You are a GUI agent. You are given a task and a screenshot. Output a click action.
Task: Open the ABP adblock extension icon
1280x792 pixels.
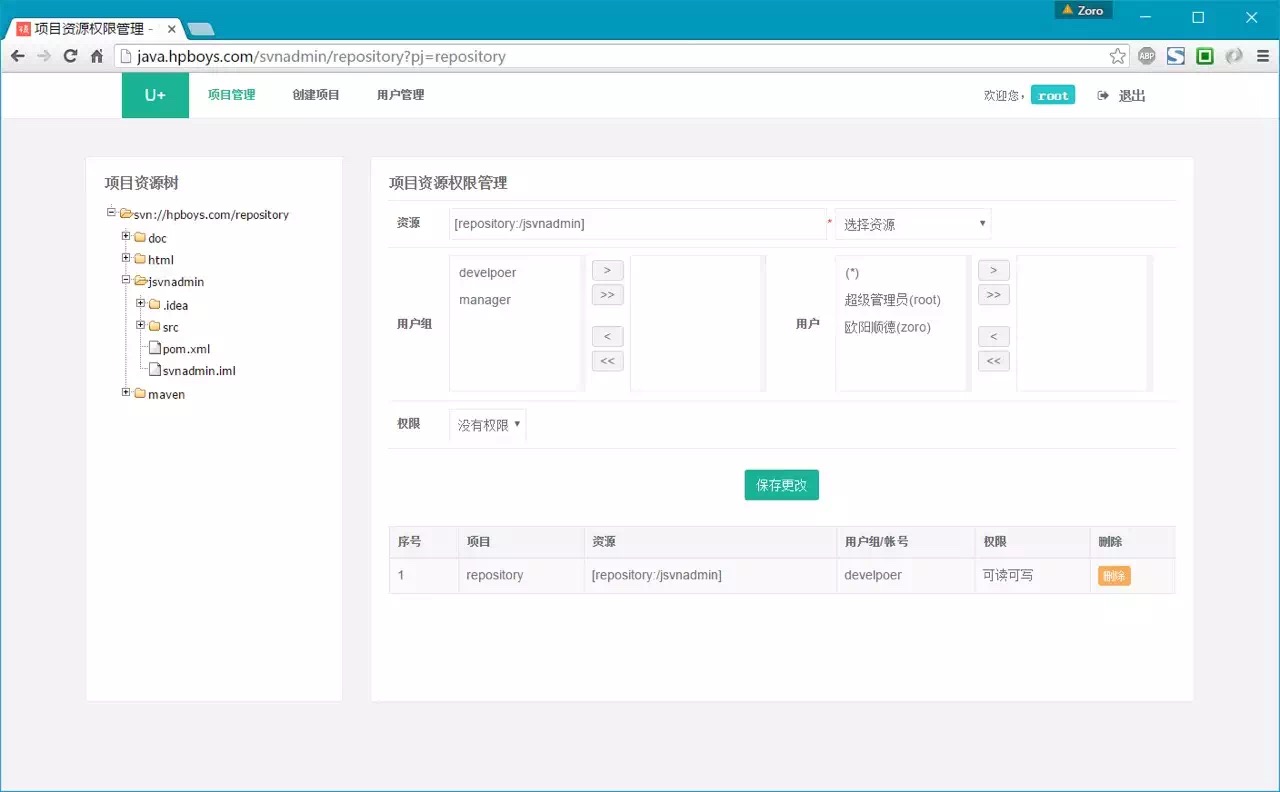coord(1147,56)
